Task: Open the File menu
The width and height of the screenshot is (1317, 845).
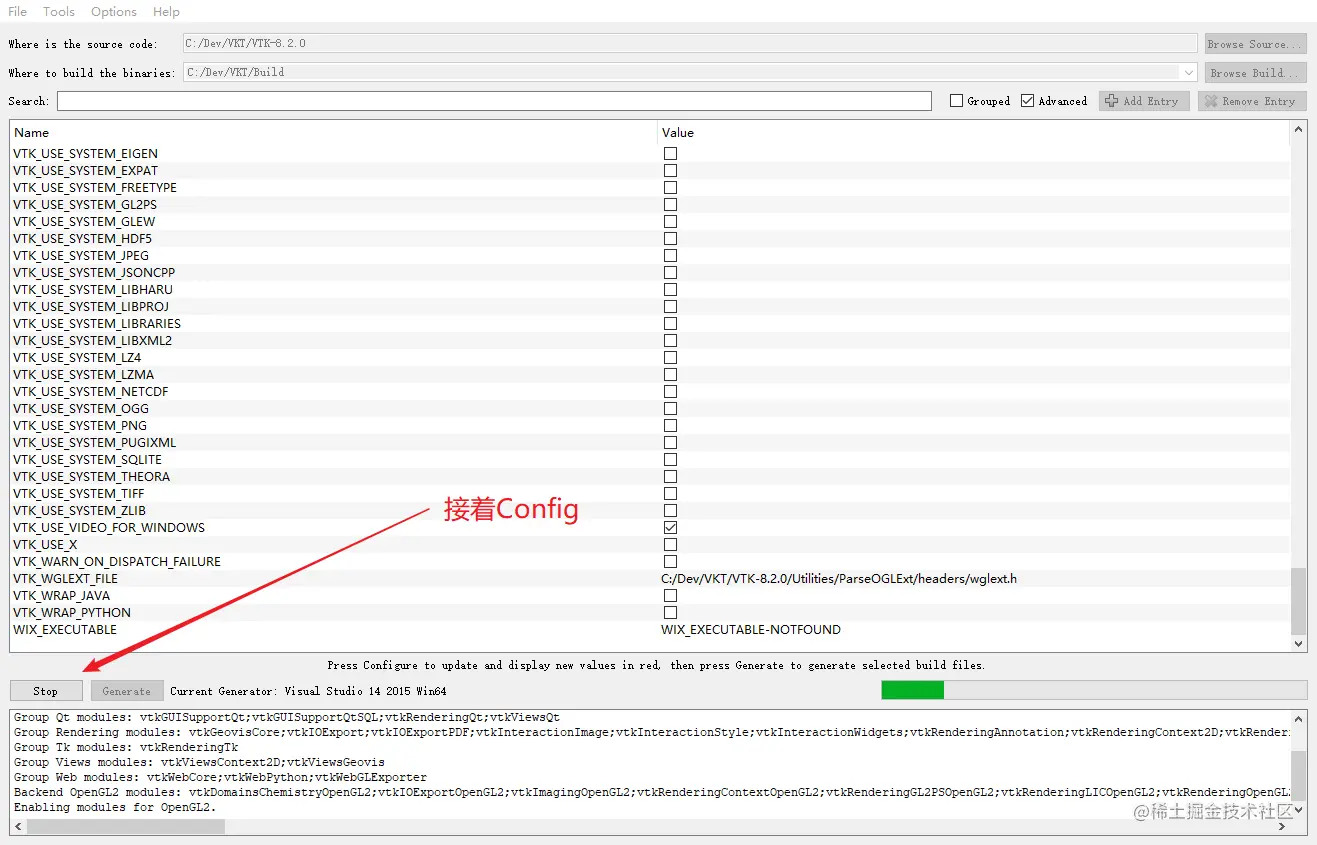Action: 17,11
